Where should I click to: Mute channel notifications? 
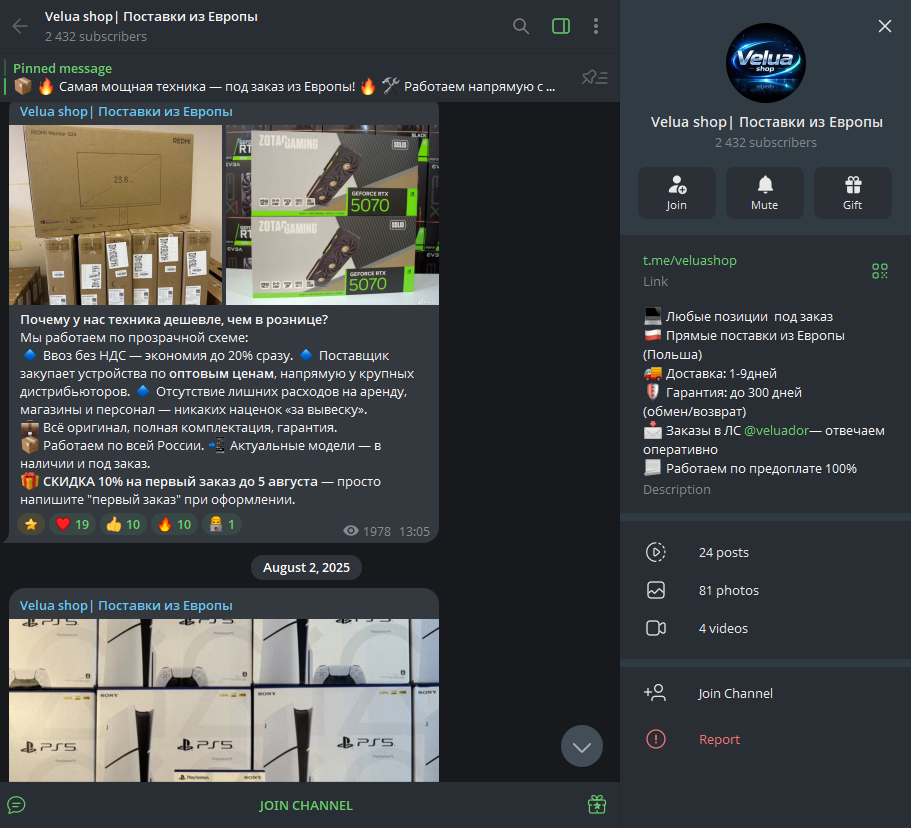click(765, 193)
